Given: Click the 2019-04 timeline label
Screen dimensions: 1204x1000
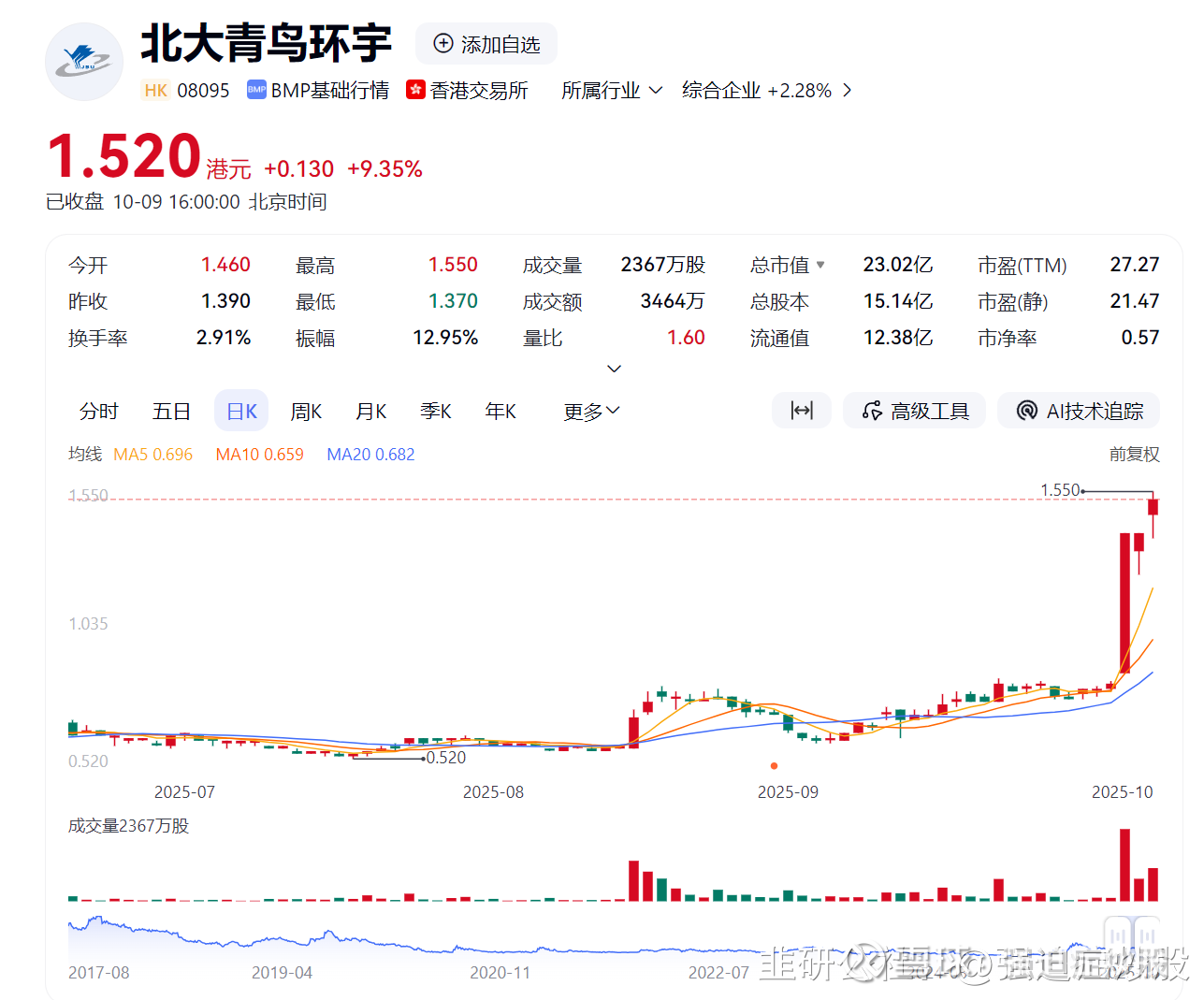Looking at the screenshot, I should tap(283, 973).
